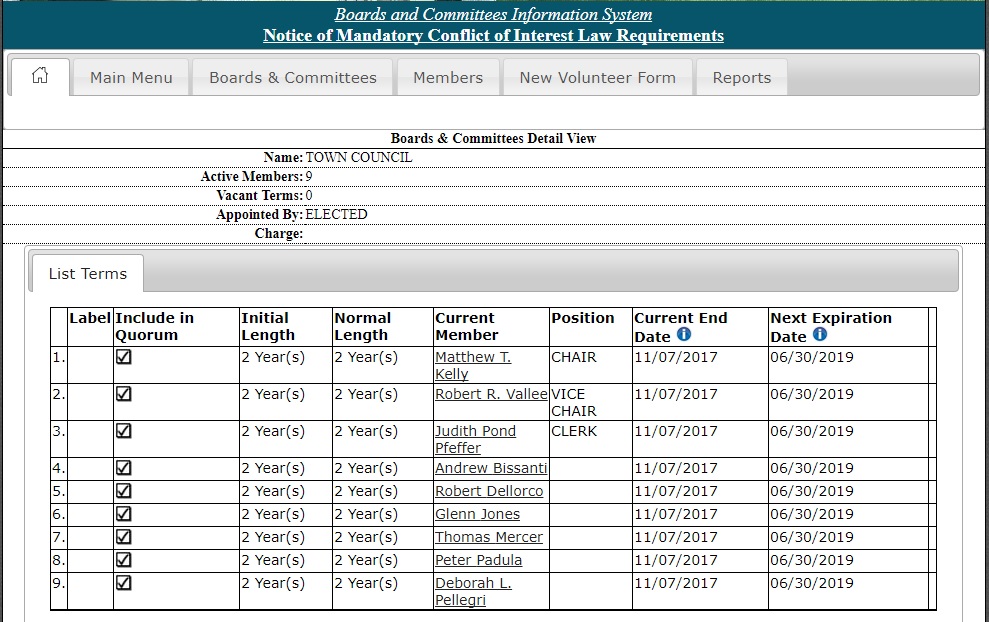Open member Robert Dellorco

(x=489, y=491)
